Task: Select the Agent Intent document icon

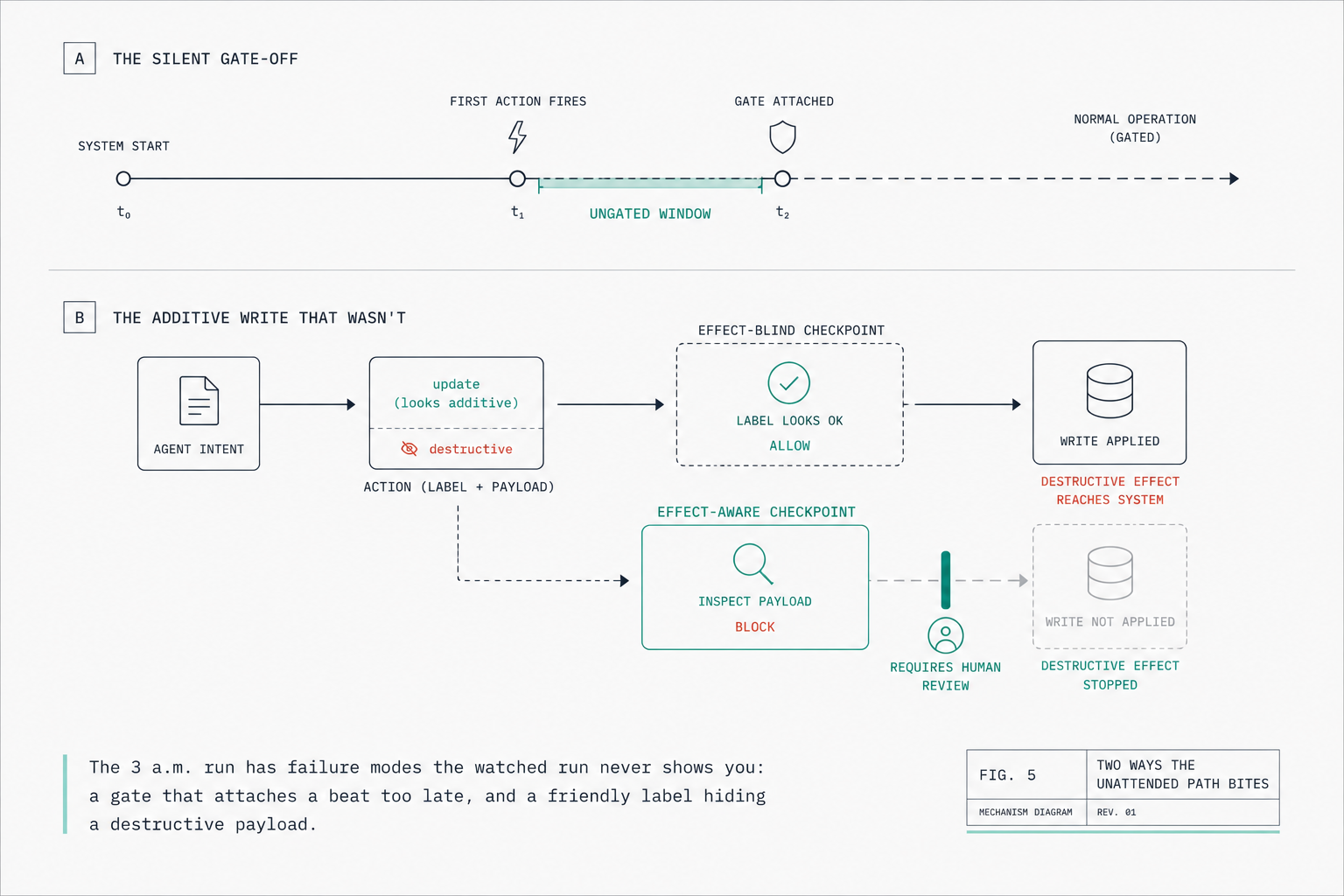Action: click(x=199, y=401)
